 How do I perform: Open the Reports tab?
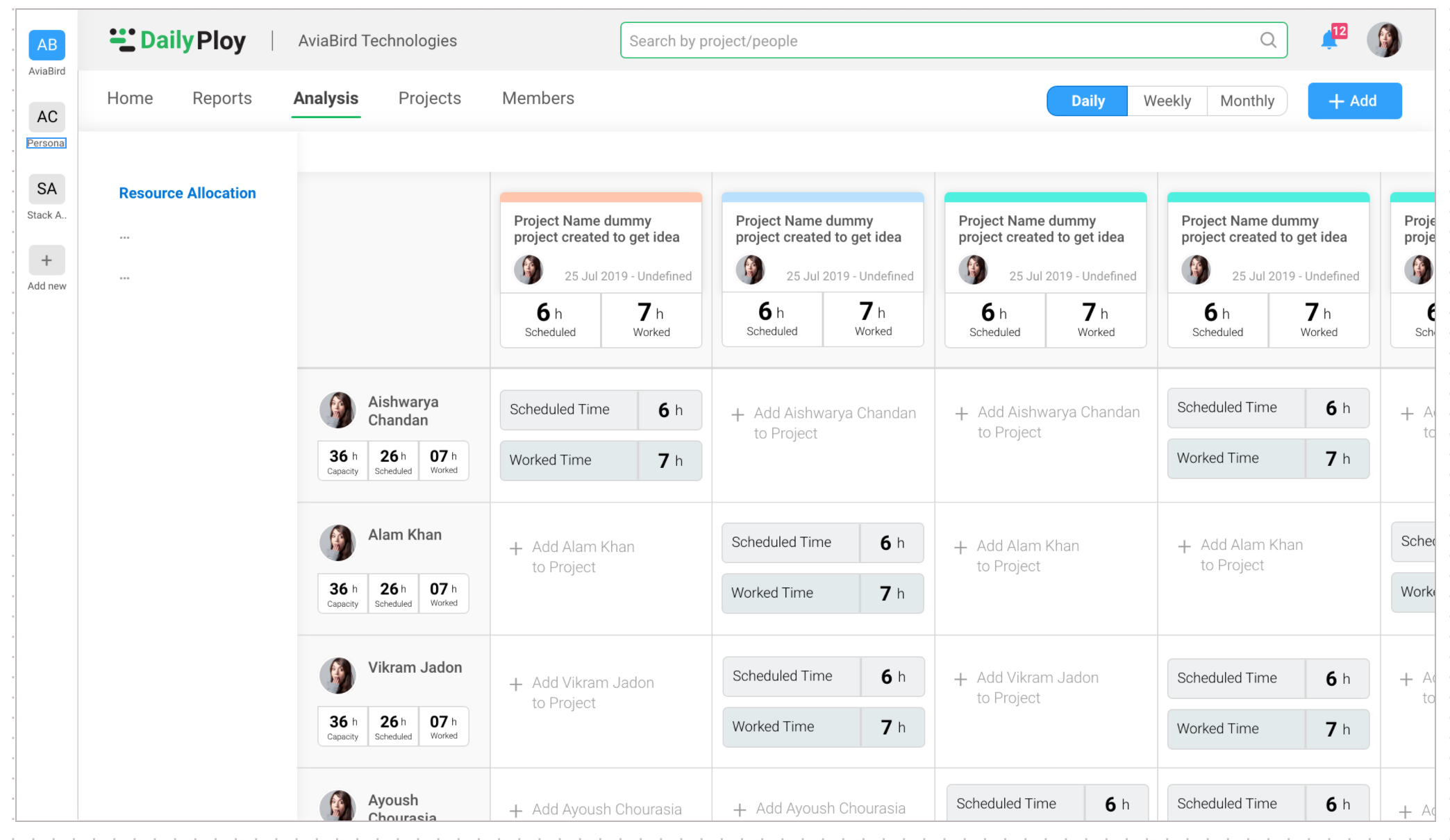222,98
